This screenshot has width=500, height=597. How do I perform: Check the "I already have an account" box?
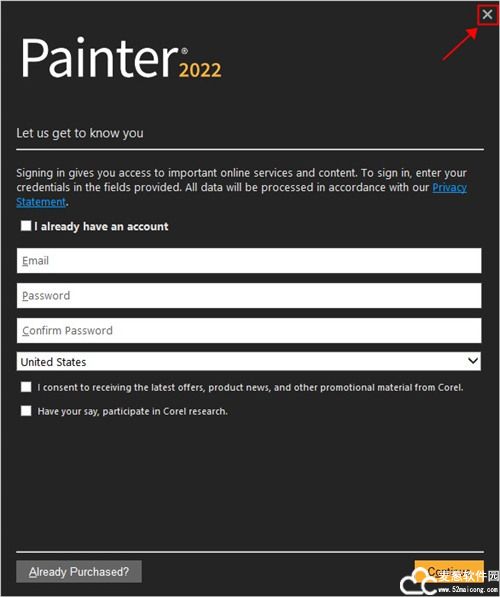click(x=26, y=226)
